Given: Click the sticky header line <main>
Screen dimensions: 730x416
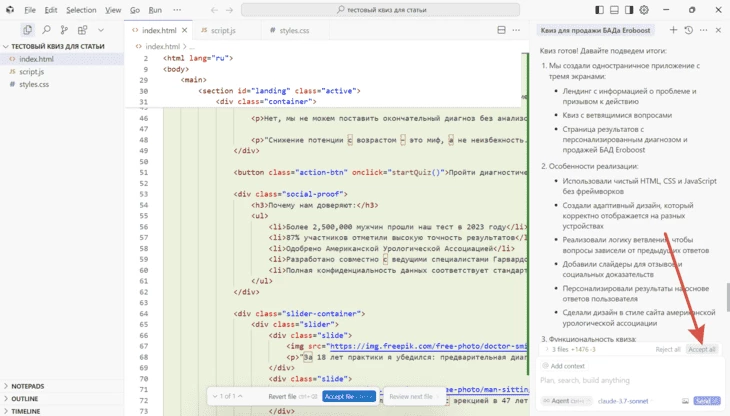Looking at the screenshot, I should coord(194,80).
